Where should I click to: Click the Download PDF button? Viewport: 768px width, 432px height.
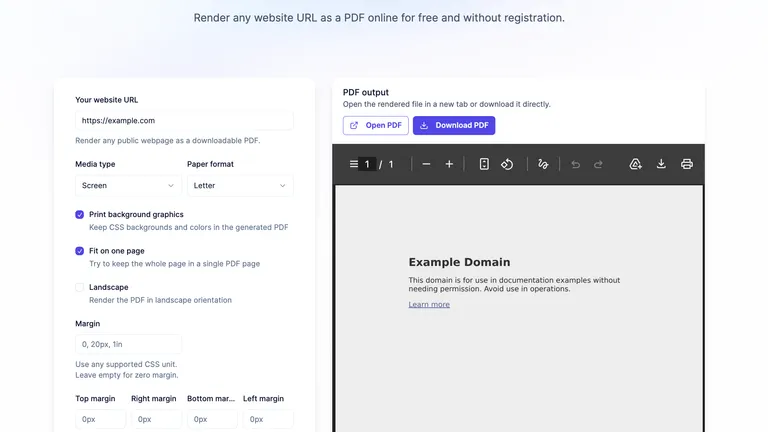[454, 125]
